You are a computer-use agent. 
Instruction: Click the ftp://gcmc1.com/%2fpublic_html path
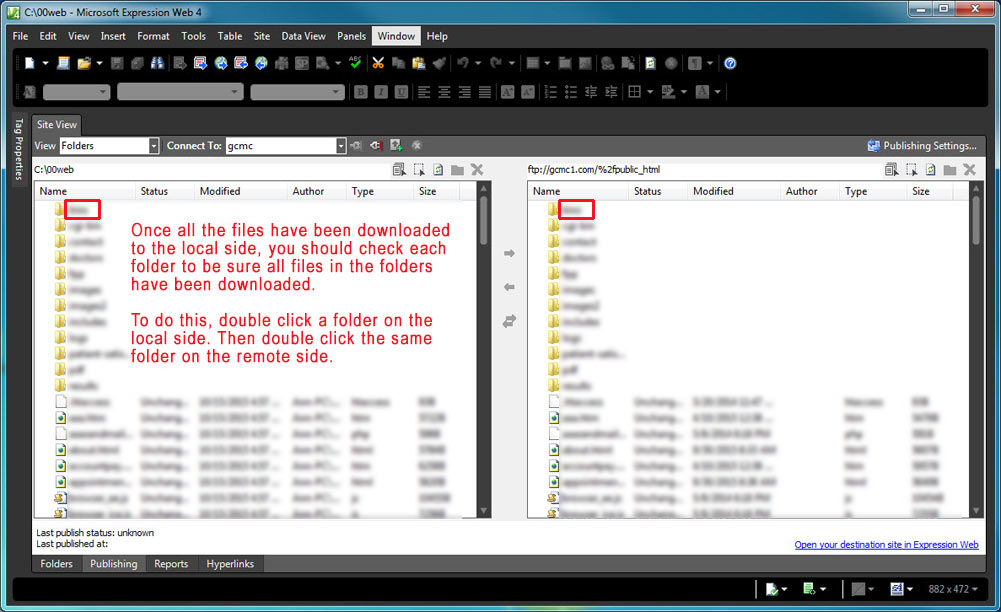[594, 170]
